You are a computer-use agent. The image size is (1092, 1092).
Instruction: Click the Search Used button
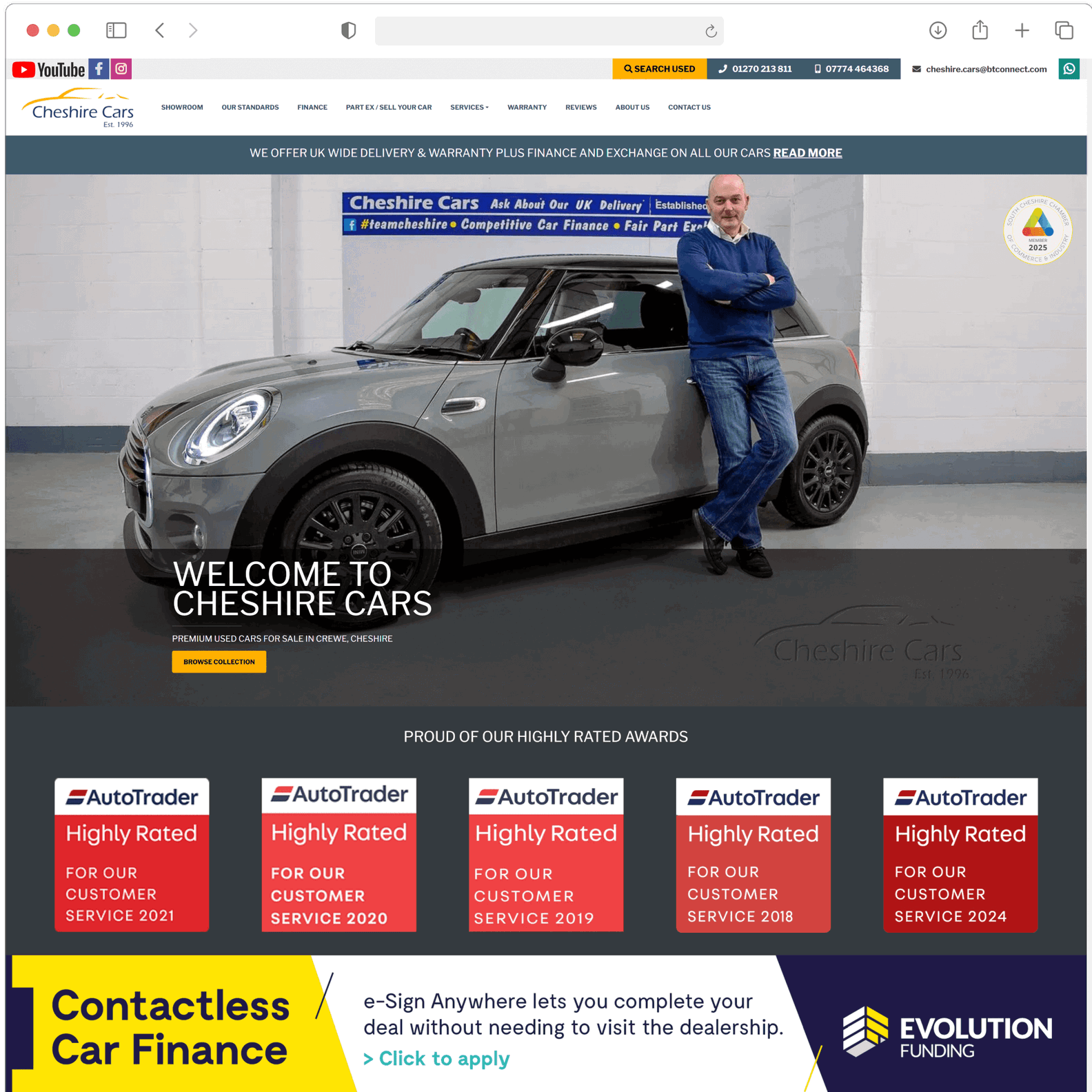[x=659, y=69]
